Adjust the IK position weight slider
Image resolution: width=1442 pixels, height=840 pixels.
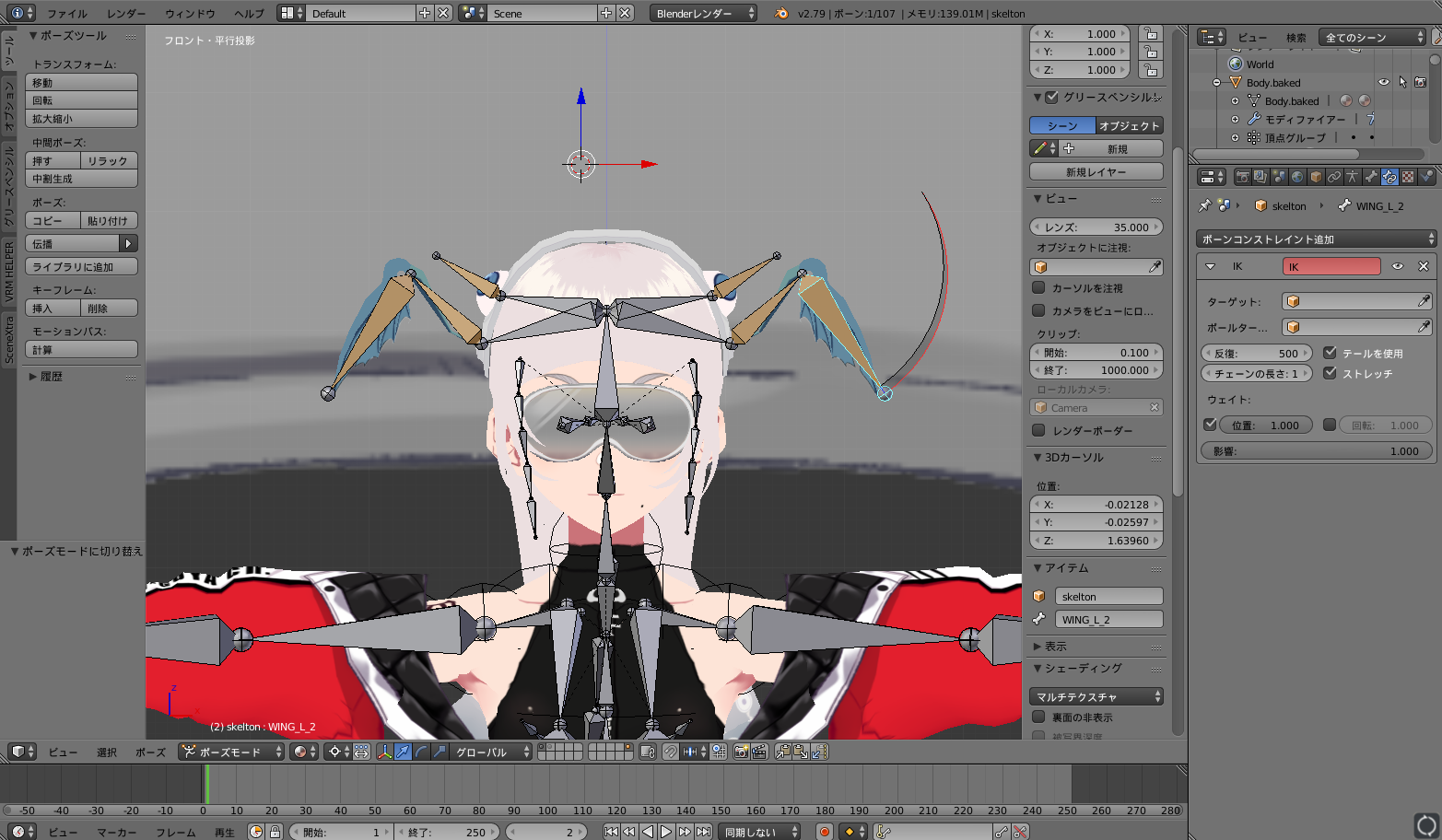[x=1266, y=425]
